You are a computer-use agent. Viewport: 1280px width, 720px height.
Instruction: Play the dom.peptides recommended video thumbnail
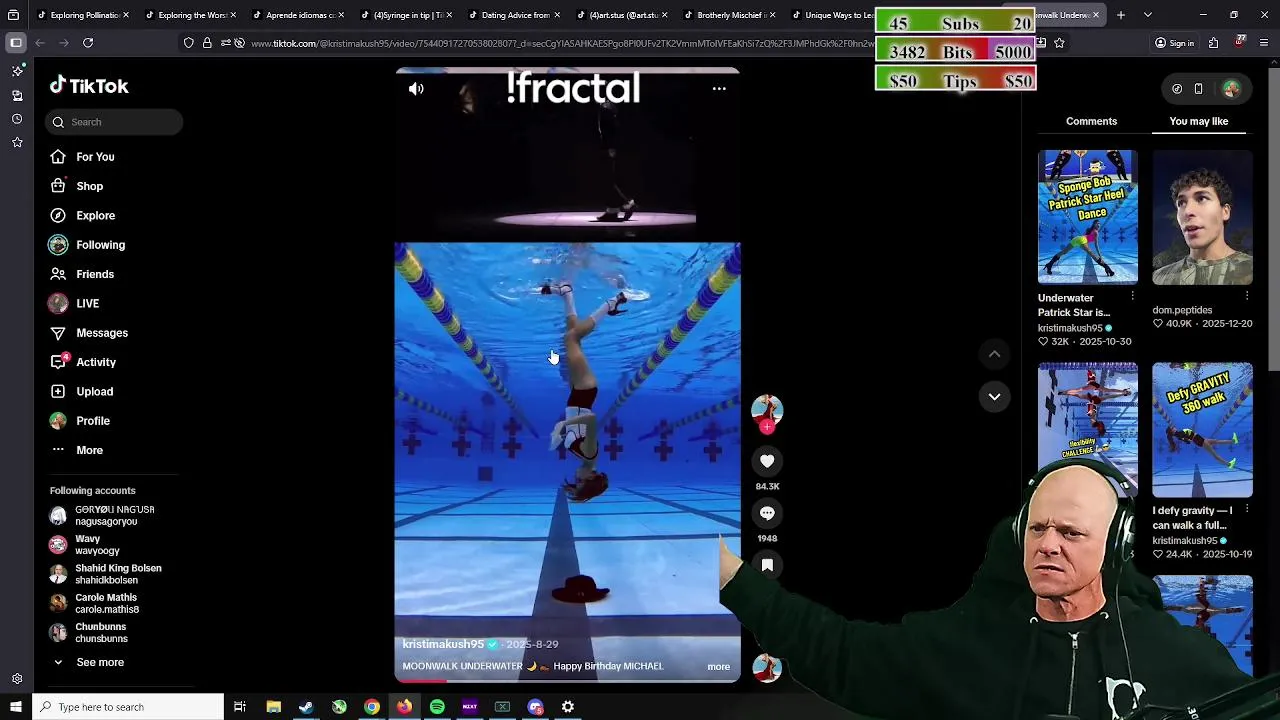(x=1202, y=217)
